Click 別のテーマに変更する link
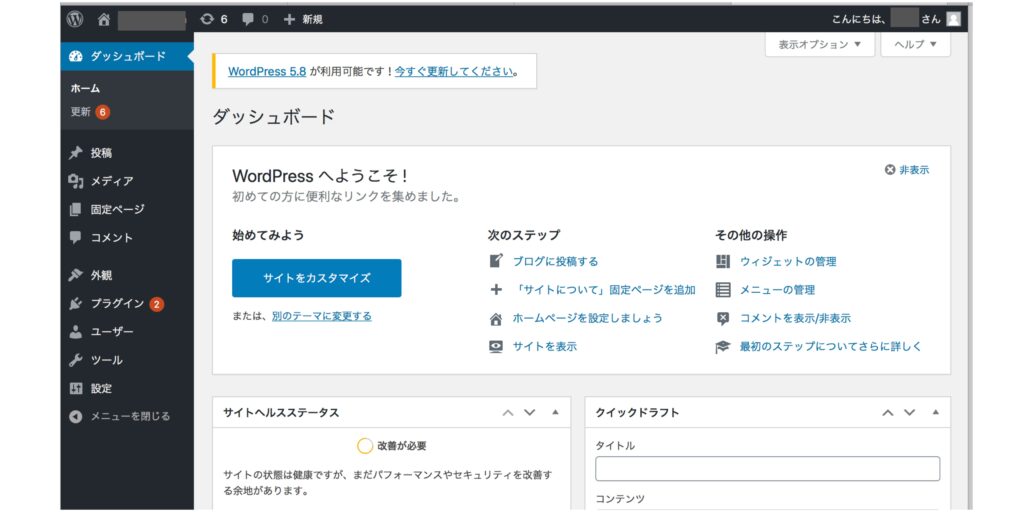This screenshot has width=1024, height=512. click(x=322, y=316)
